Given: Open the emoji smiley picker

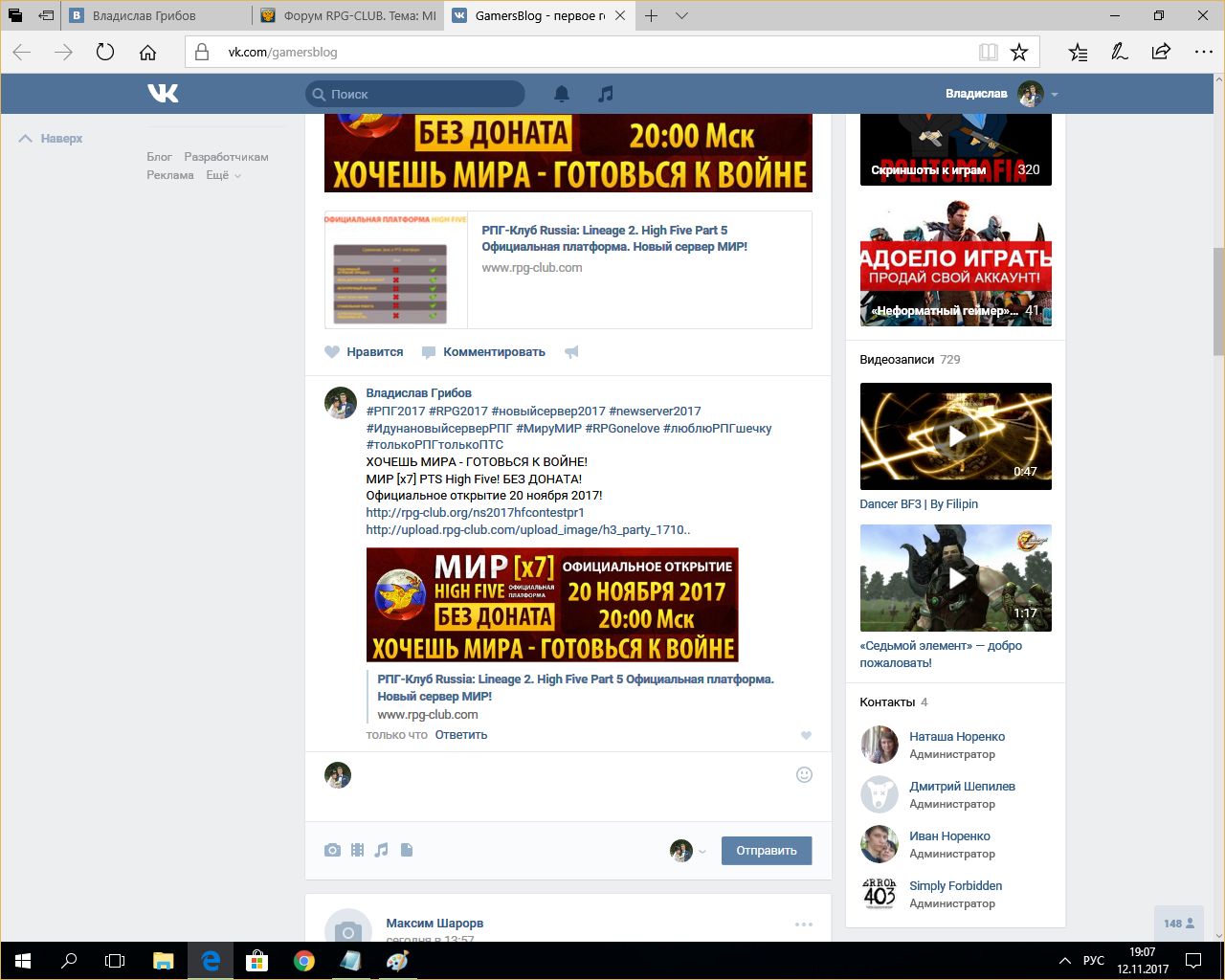Looking at the screenshot, I should 804,775.
